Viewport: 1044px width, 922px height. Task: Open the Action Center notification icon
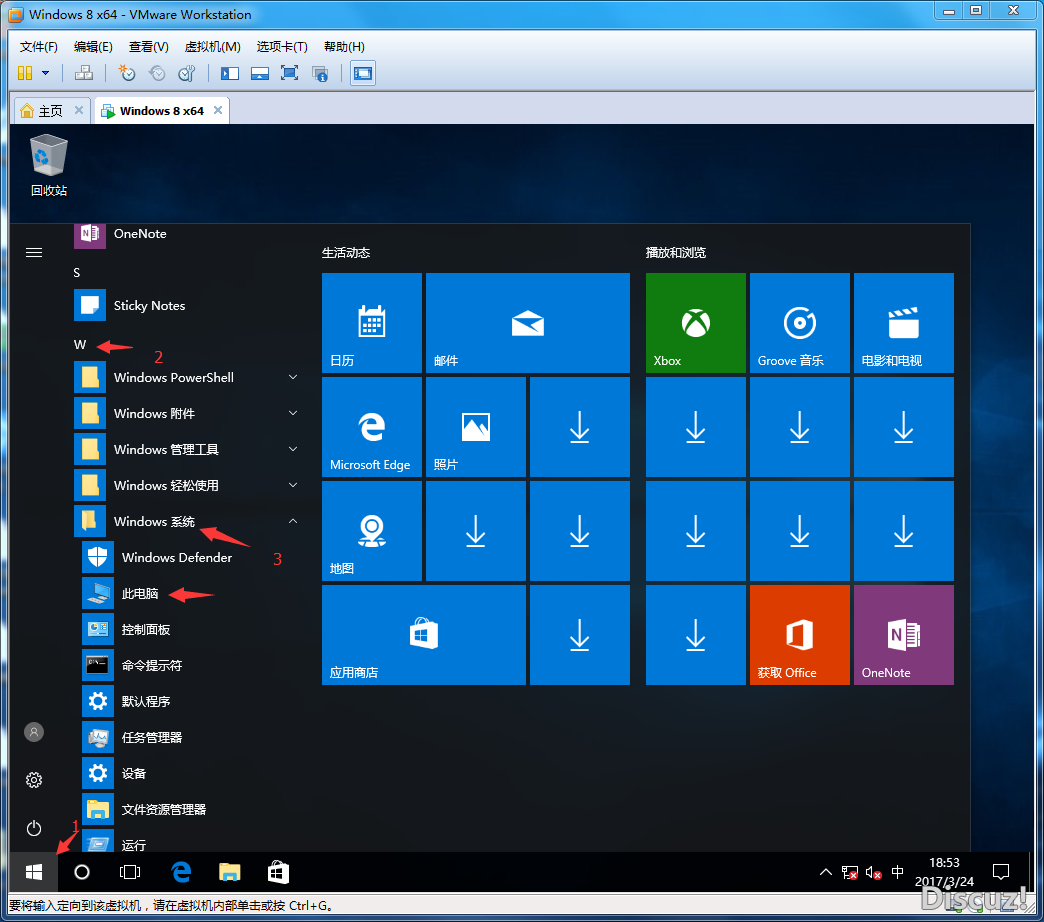[1001, 872]
